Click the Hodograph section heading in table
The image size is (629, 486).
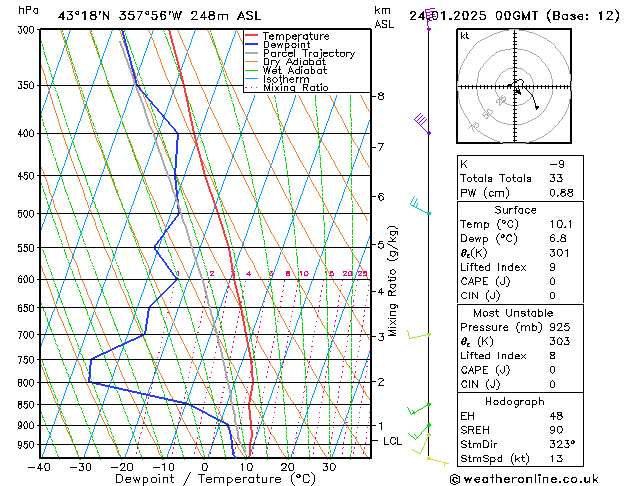click(515, 401)
